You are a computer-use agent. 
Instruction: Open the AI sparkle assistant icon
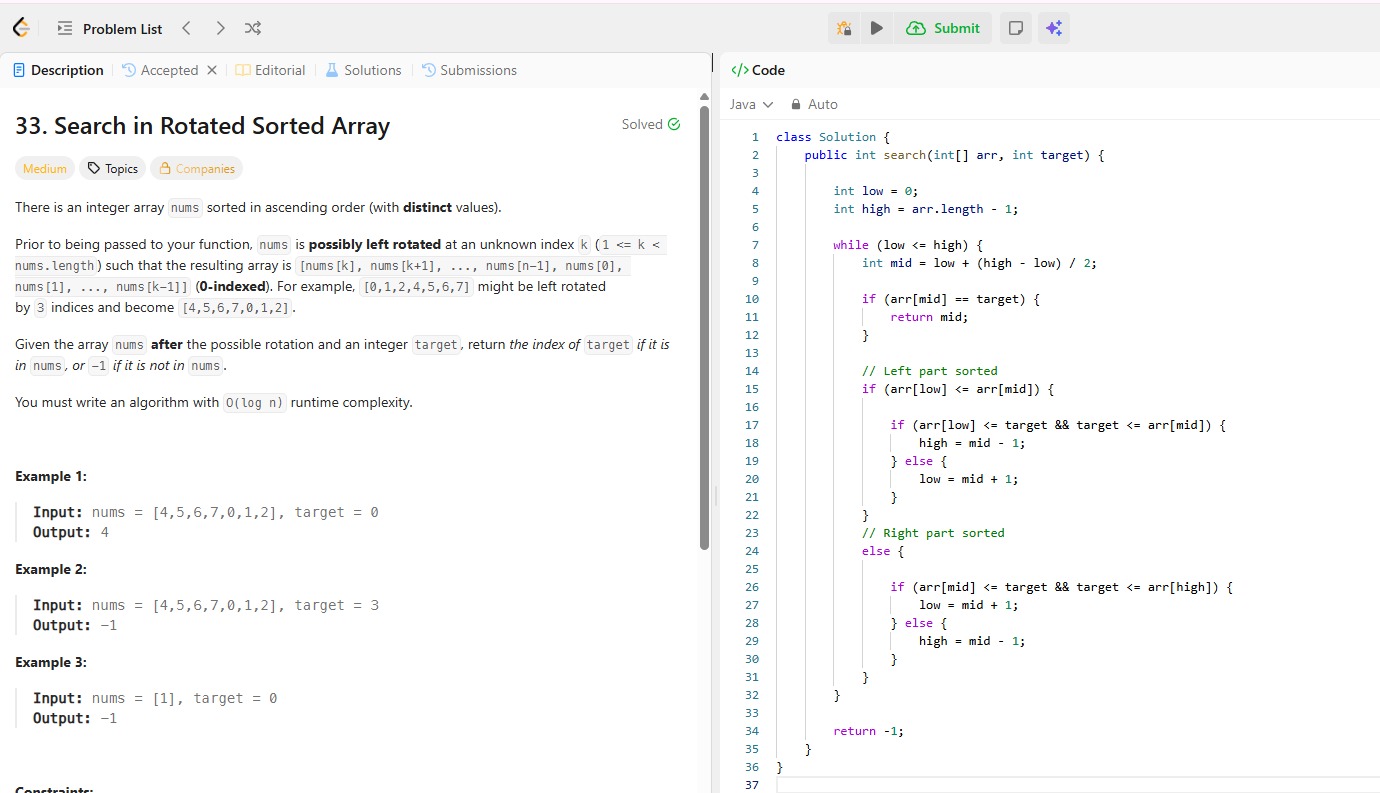(x=1053, y=28)
